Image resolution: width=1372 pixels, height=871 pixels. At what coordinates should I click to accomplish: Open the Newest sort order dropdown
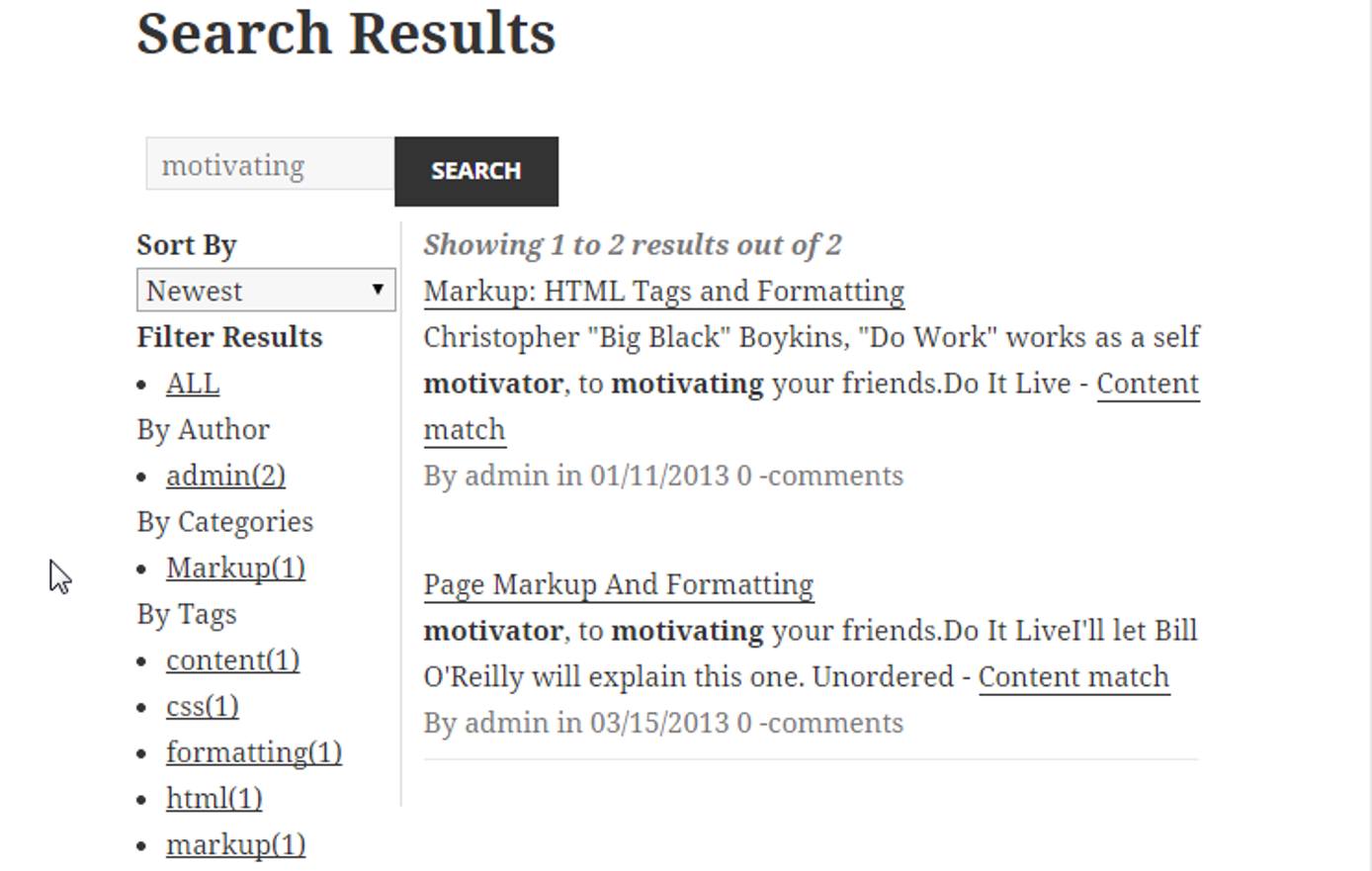pos(265,290)
